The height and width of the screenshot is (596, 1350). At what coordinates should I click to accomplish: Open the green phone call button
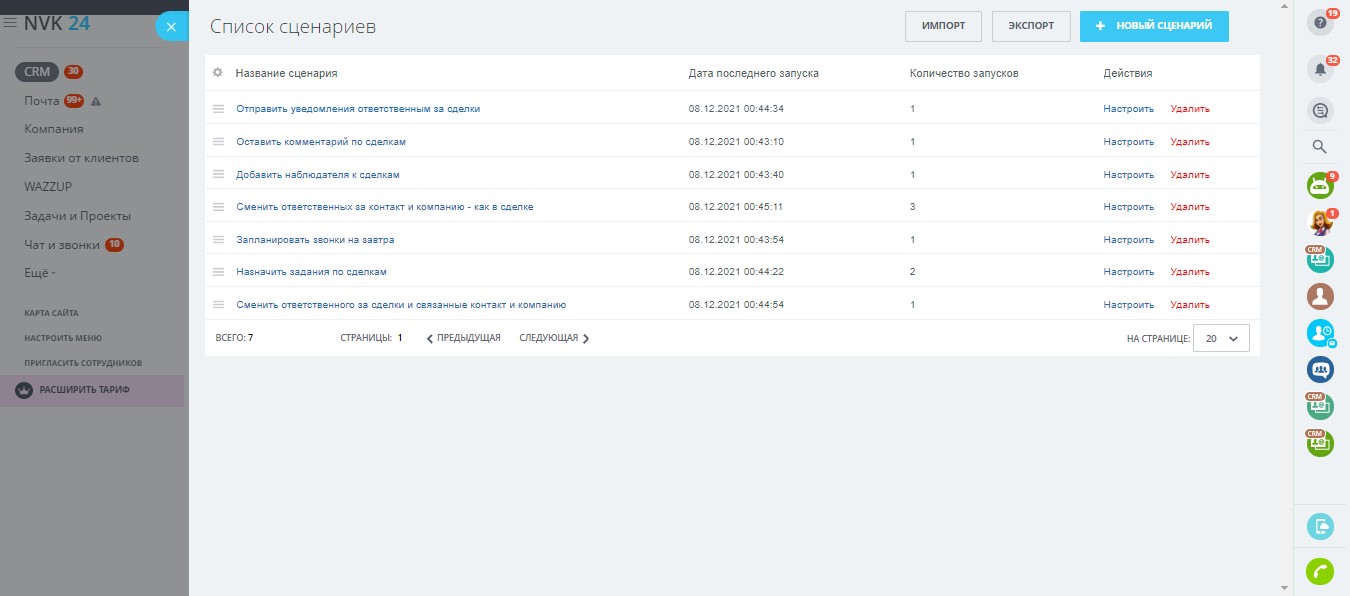pos(1320,571)
